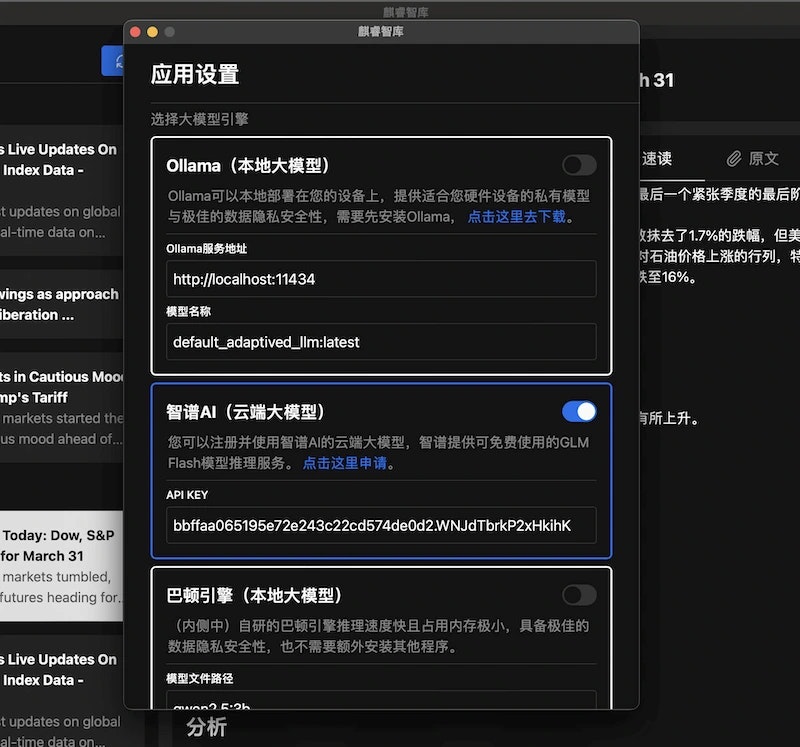Close the settings window with the red button
Viewport: 800px width, 747px height.
click(136, 32)
